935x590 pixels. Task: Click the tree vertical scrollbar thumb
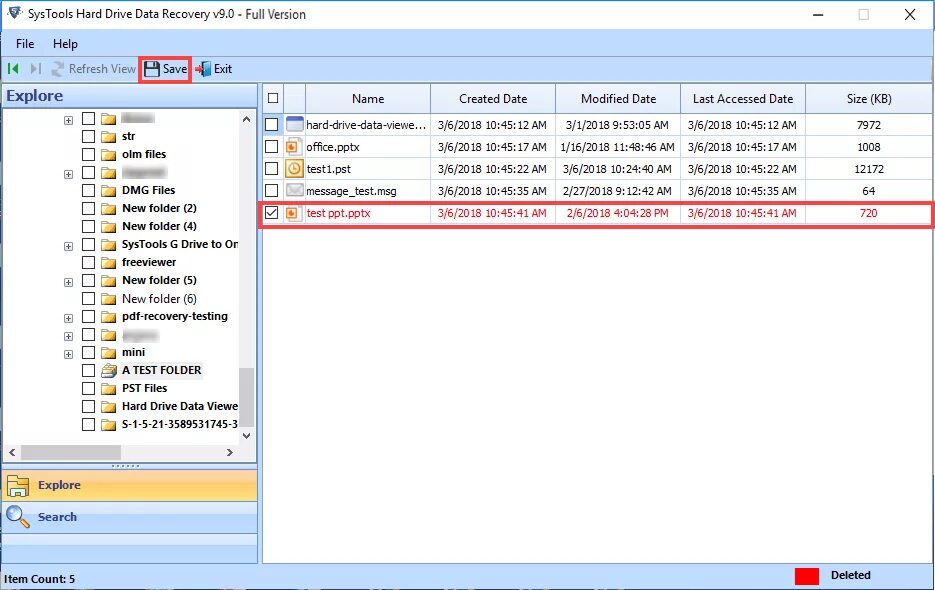[x=246, y=397]
